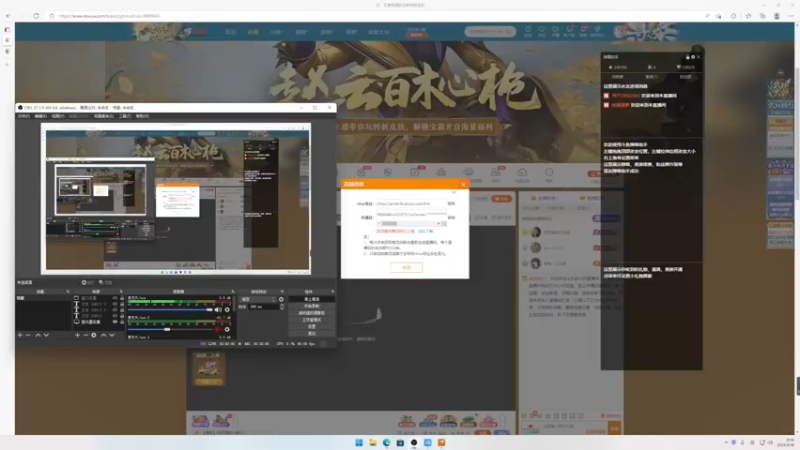Add a new scene with the plus icon
800x450 pixels.
(20, 335)
